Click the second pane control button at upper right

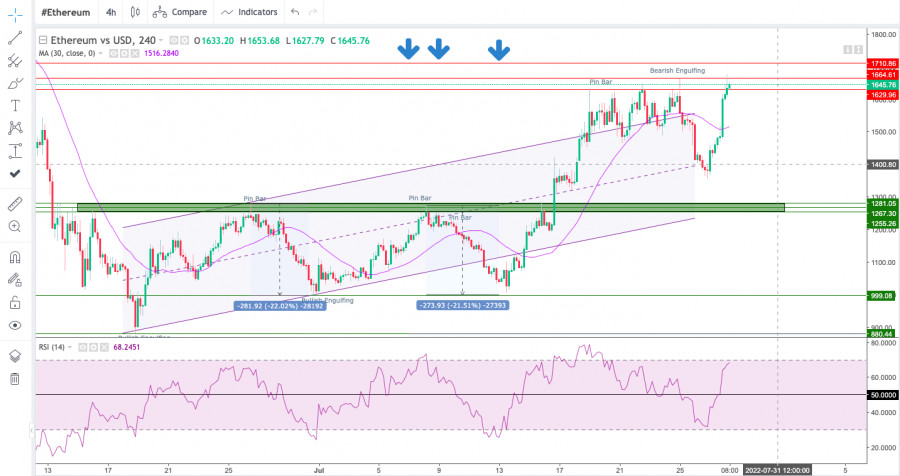(x=858, y=50)
